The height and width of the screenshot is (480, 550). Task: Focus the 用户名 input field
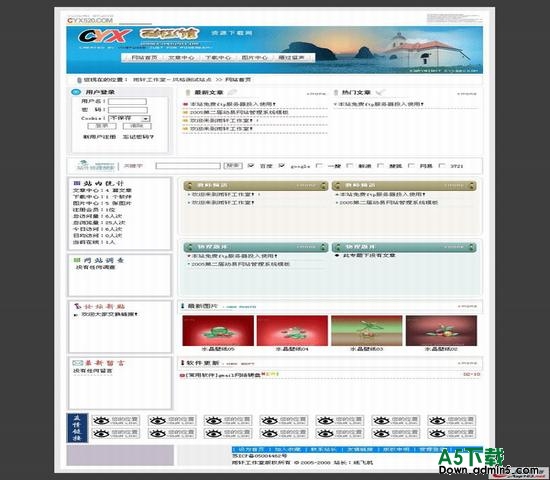[x=127, y=101]
